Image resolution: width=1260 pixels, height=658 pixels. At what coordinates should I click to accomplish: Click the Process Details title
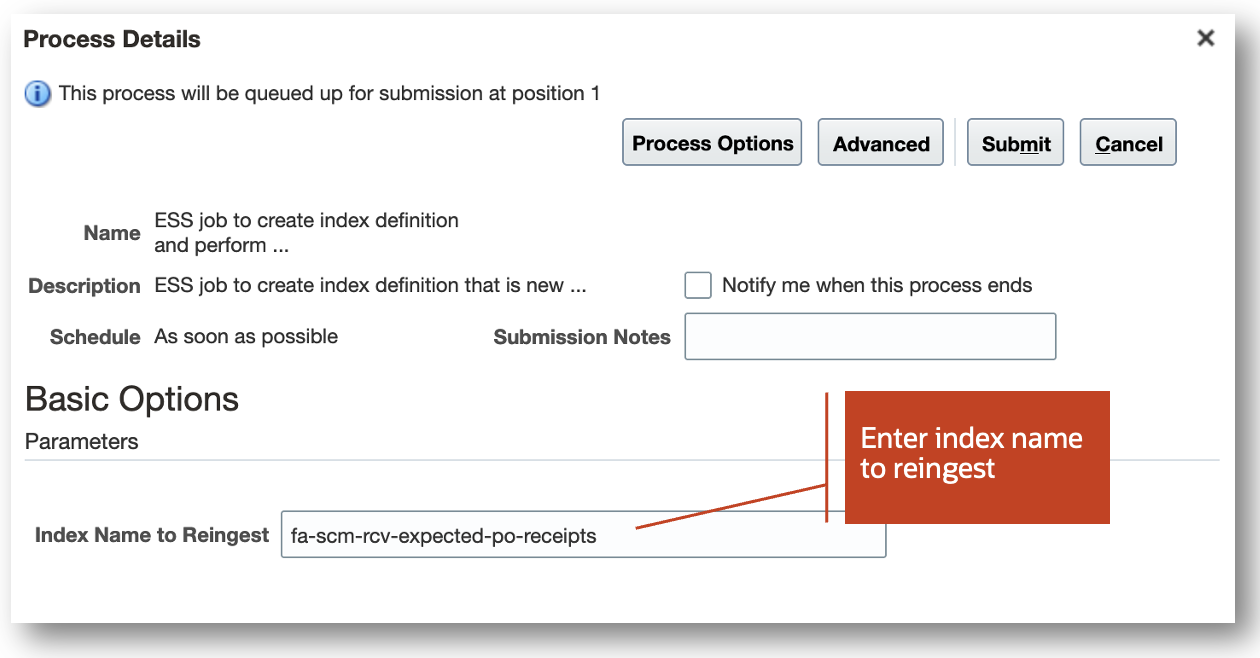(x=112, y=39)
